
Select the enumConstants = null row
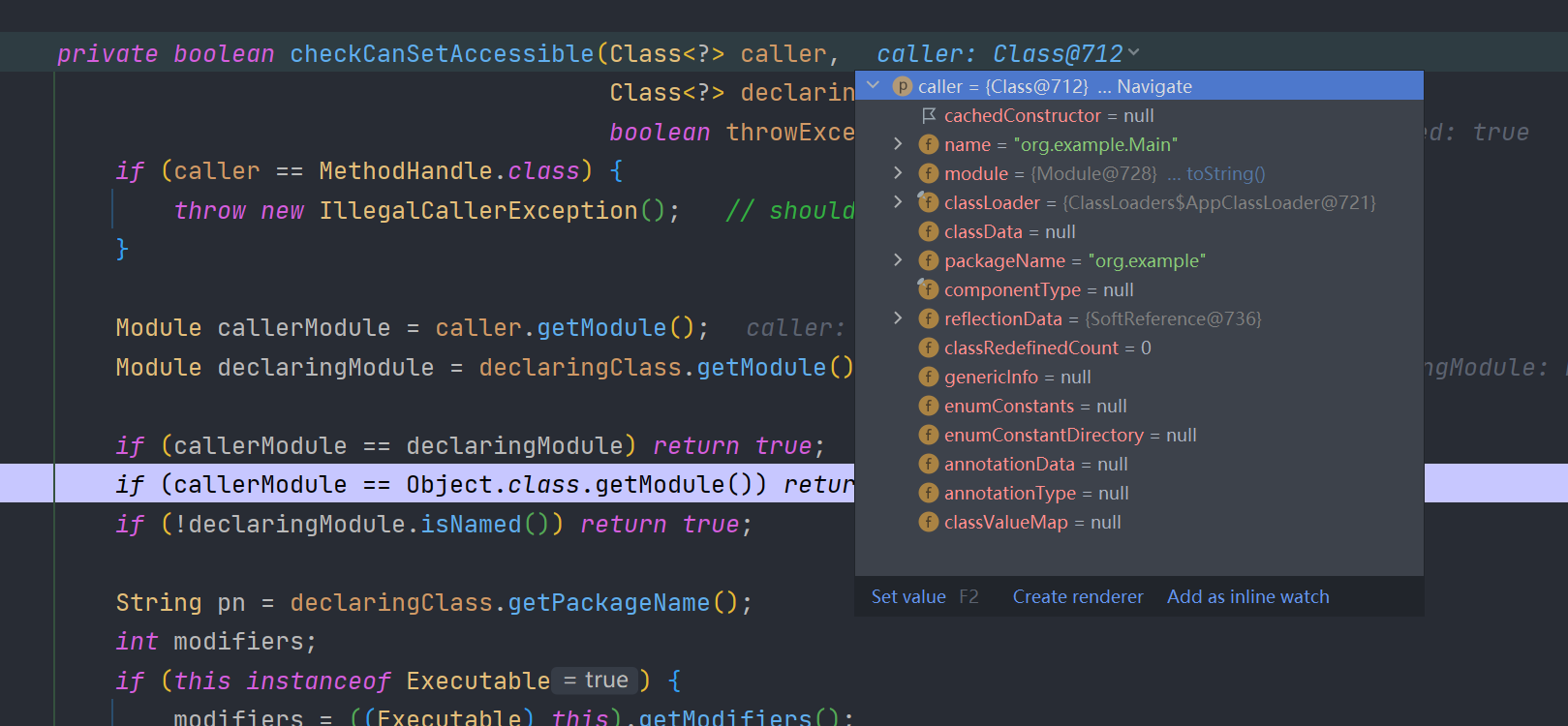tap(1139, 406)
